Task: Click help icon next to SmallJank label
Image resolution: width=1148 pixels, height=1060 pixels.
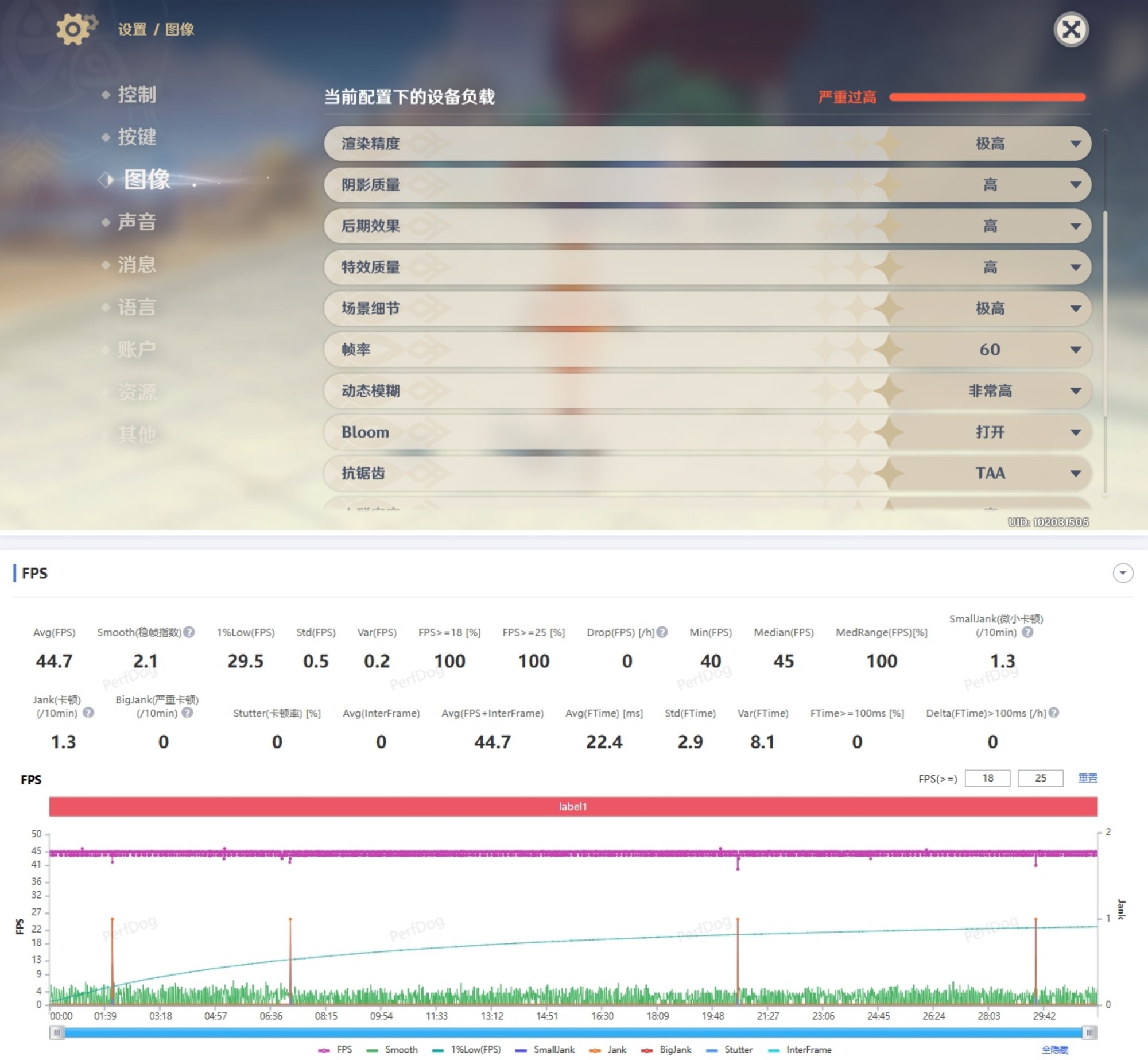Action: (x=1027, y=632)
